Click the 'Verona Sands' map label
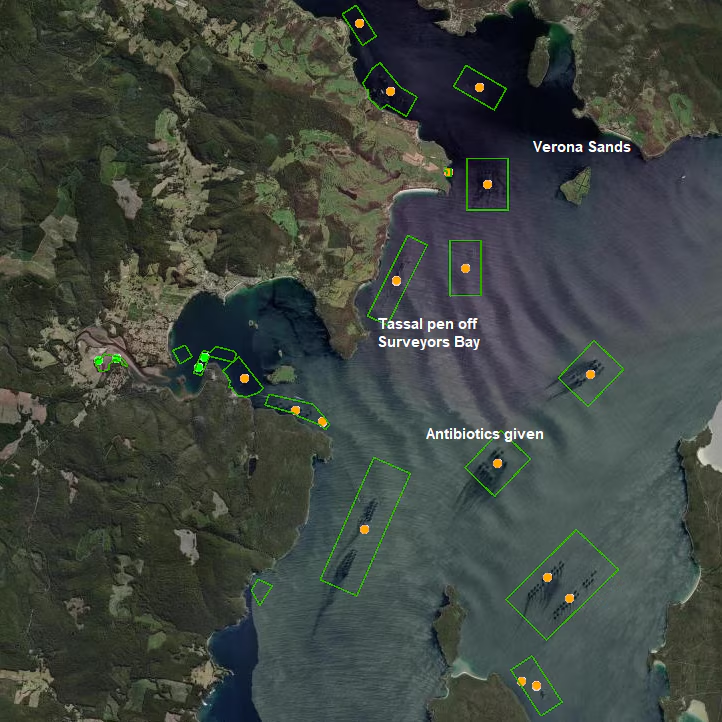 coord(581,147)
